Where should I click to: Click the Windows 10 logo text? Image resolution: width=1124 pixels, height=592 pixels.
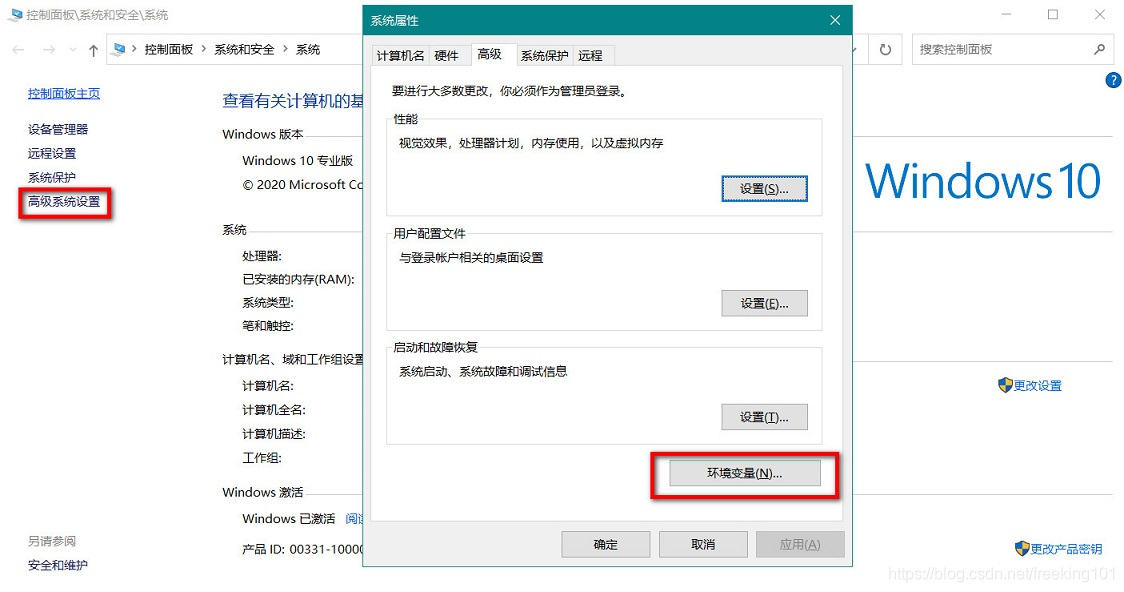[x=983, y=181]
